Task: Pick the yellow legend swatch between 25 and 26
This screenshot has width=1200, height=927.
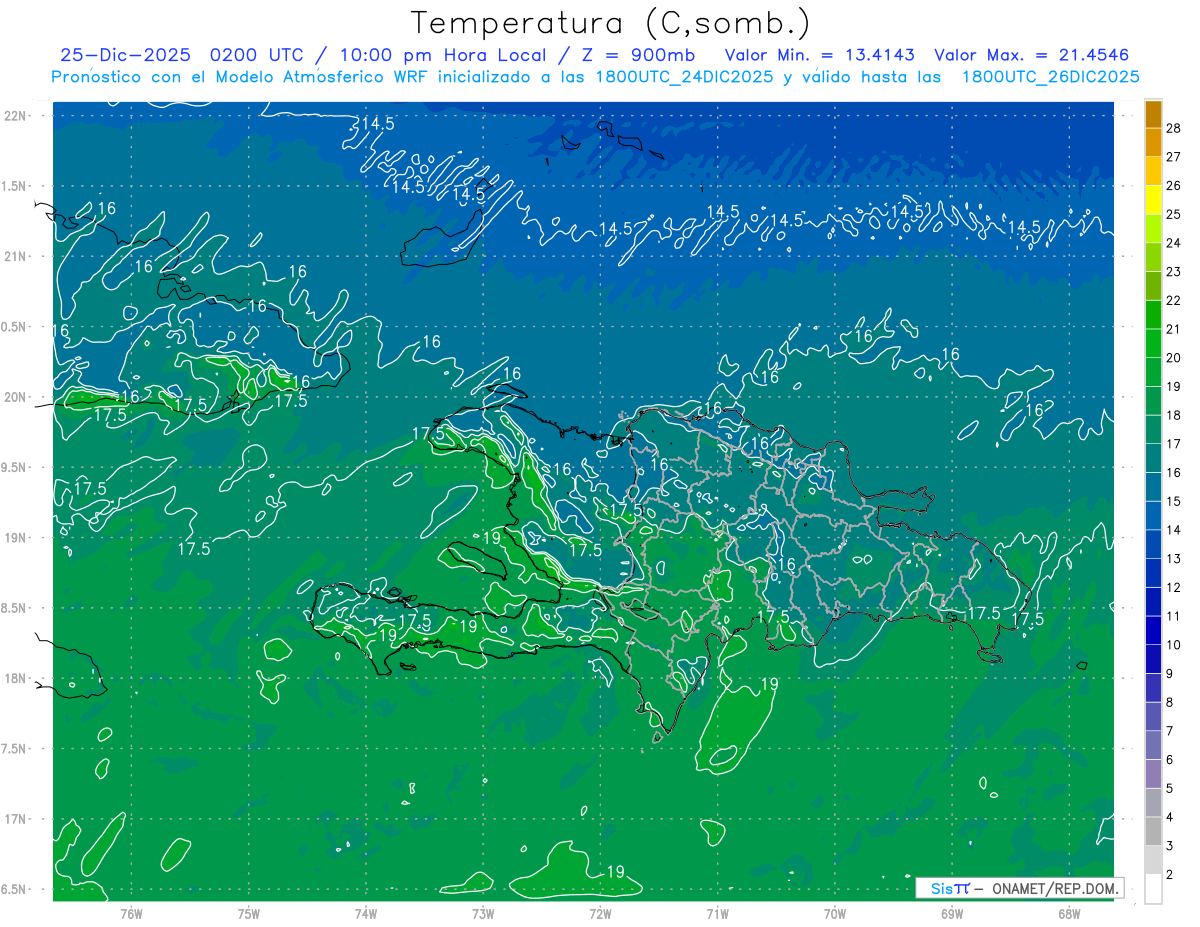Action: coord(1153,200)
